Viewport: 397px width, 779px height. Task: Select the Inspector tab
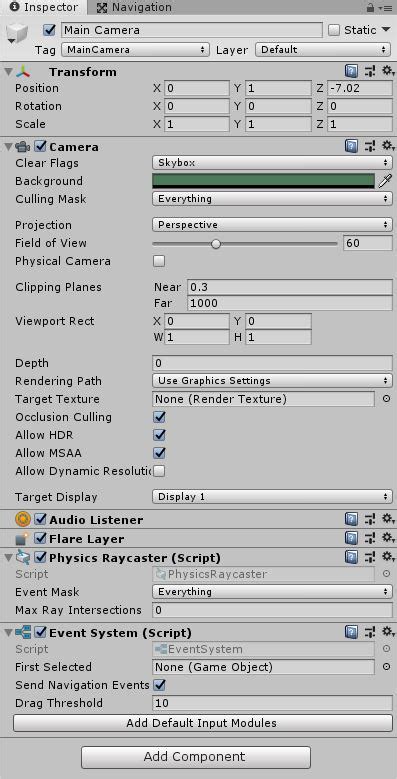coord(44,7)
